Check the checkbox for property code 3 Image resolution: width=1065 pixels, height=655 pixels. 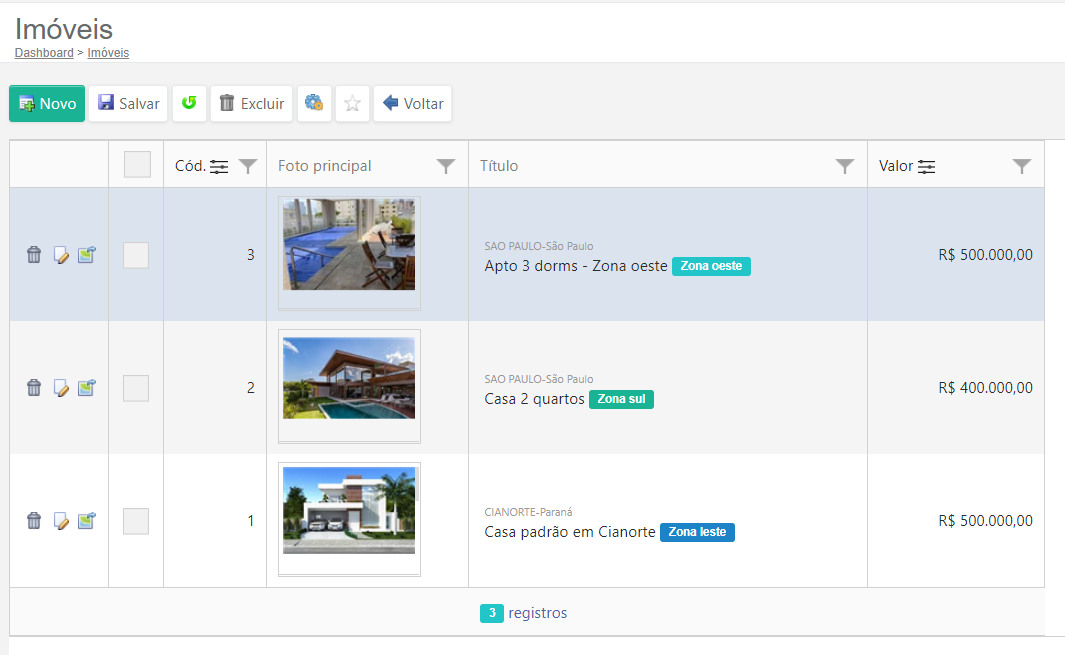tap(136, 255)
